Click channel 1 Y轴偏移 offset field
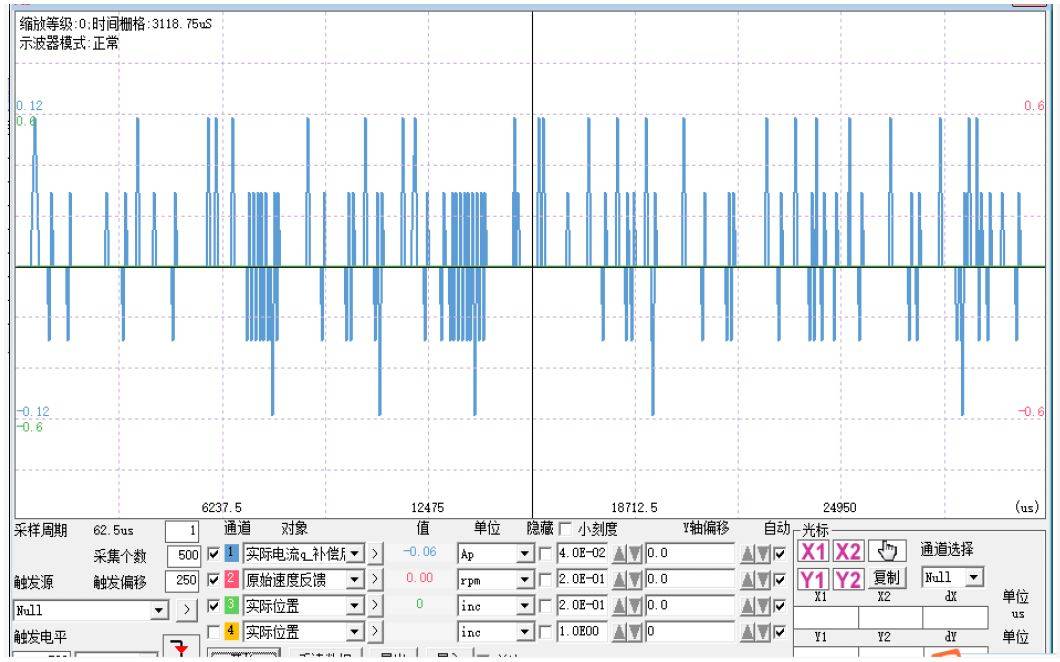This screenshot has width=1060, height=662. (x=690, y=552)
